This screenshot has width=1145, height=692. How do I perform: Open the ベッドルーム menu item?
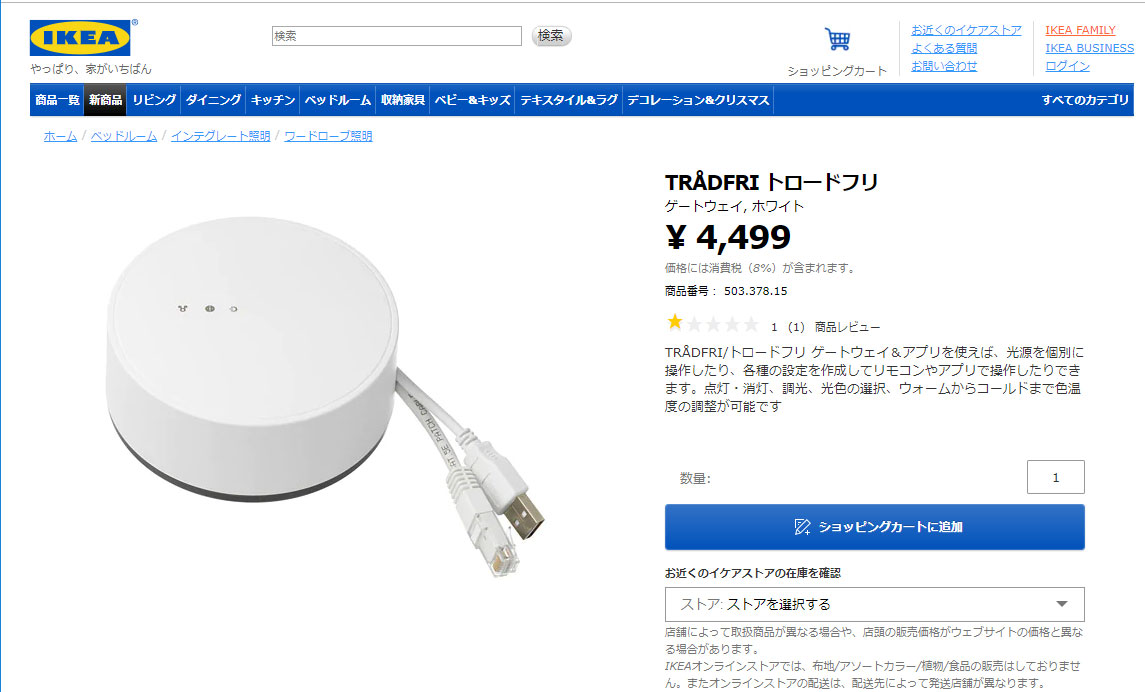(337, 100)
